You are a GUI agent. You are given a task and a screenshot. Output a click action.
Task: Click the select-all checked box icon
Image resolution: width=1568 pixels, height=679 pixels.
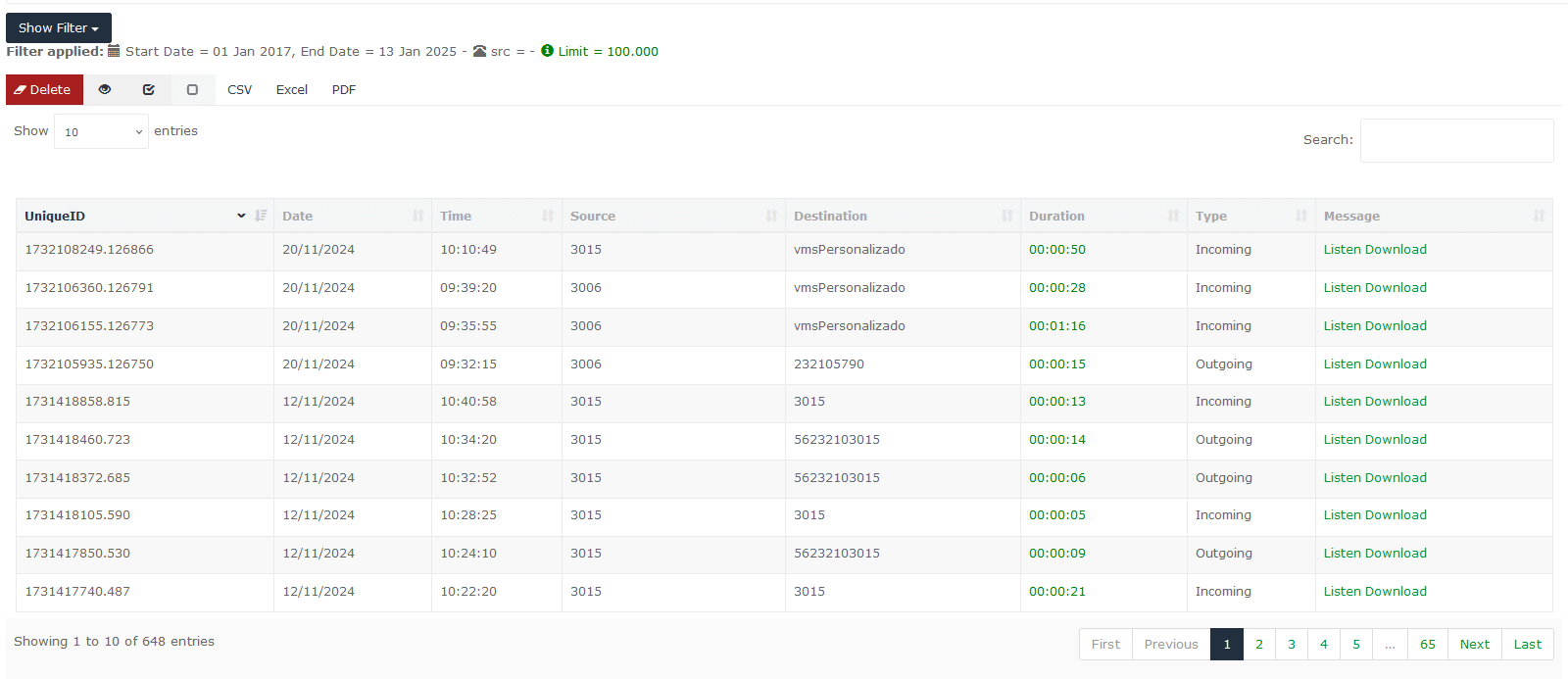tap(149, 89)
